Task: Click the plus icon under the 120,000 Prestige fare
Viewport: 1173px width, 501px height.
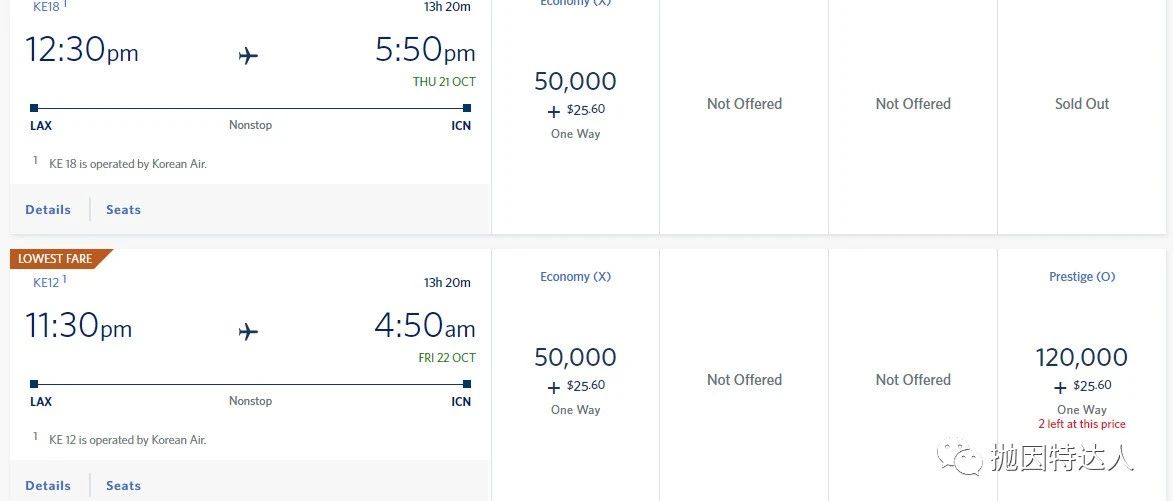Action: (1060, 387)
